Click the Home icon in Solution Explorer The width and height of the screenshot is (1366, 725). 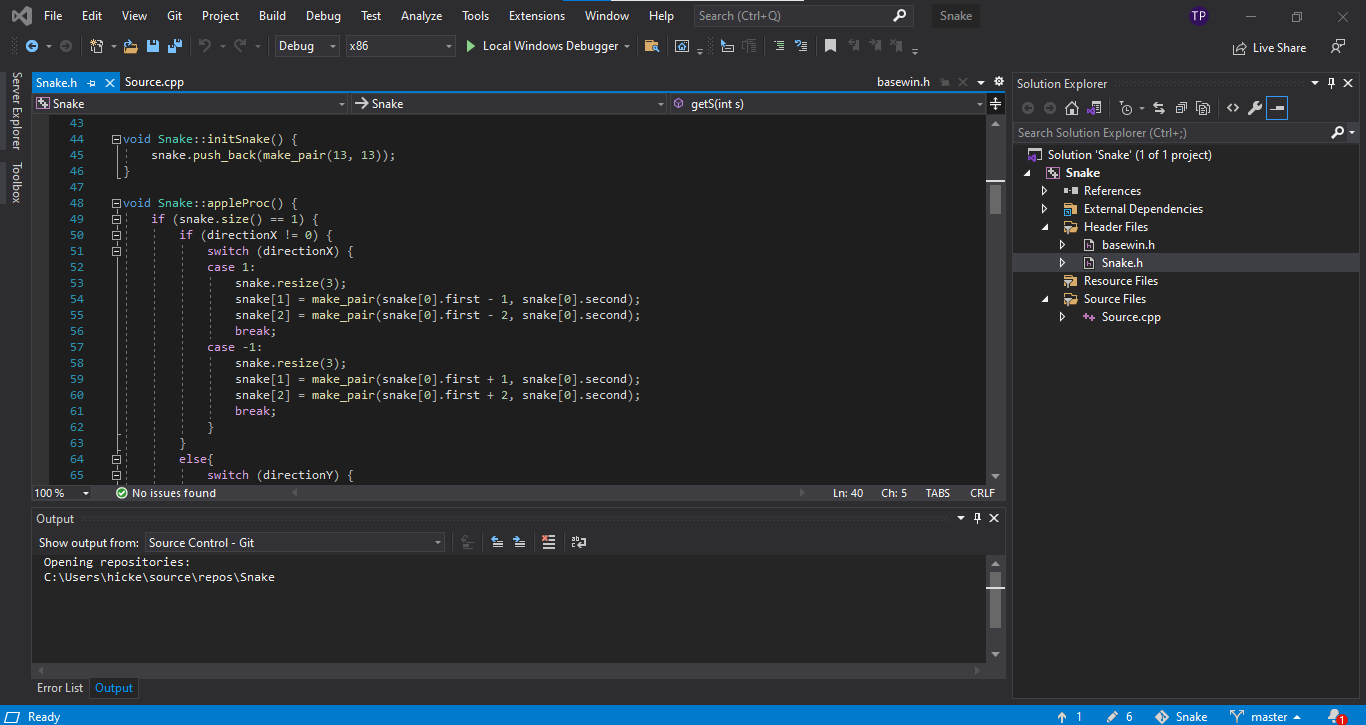click(1072, 108)
